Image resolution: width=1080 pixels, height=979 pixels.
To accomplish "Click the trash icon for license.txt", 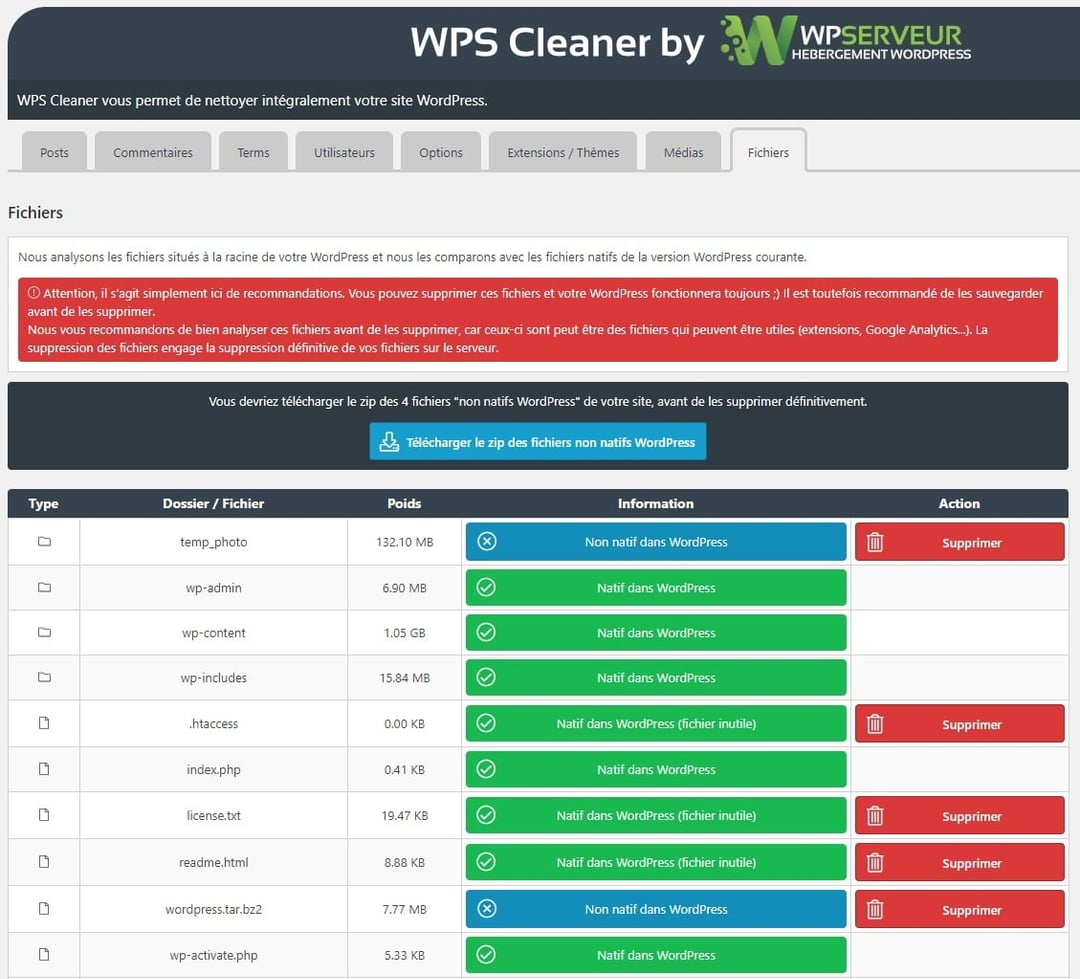I will [x=875, y=815].
